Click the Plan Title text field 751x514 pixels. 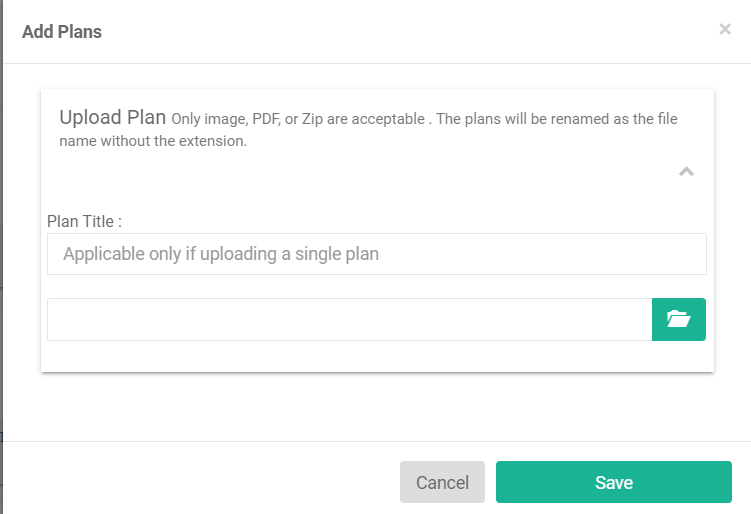[376, 254]
